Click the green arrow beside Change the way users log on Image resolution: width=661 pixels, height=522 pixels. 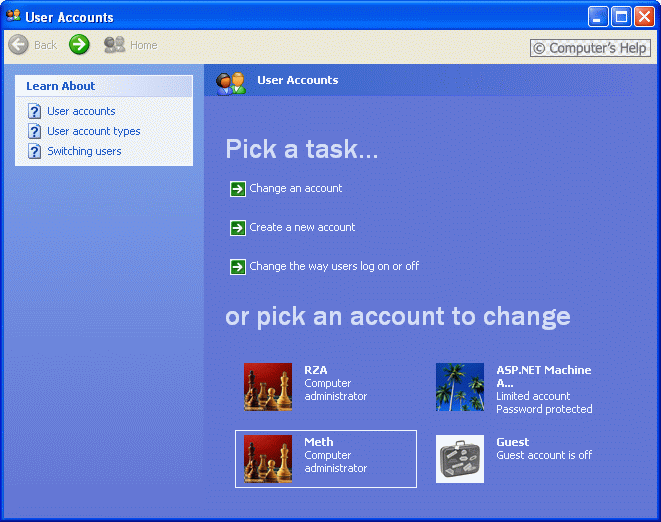click(238, 267)
